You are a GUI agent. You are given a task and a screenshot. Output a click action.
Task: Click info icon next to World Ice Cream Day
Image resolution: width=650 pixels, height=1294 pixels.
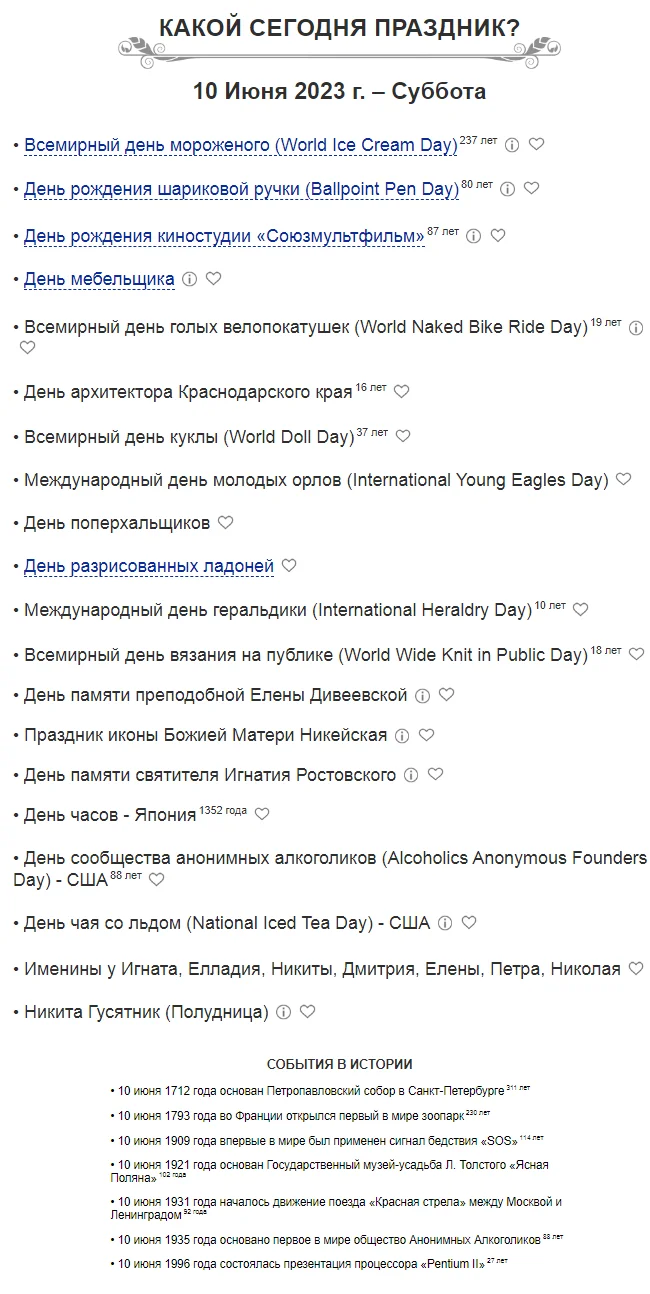click(x=512, y=145)
